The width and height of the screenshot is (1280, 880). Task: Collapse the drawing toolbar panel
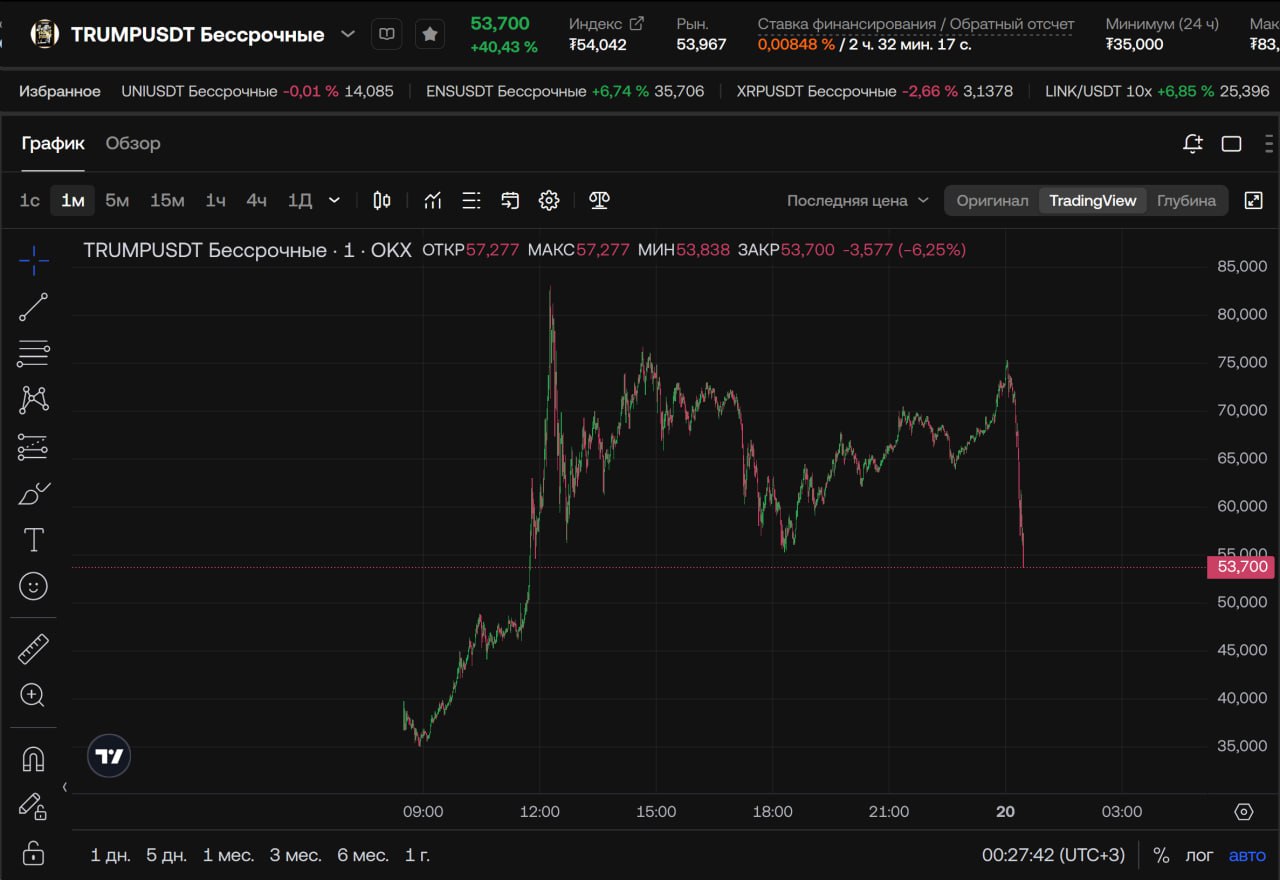(65, 787)
